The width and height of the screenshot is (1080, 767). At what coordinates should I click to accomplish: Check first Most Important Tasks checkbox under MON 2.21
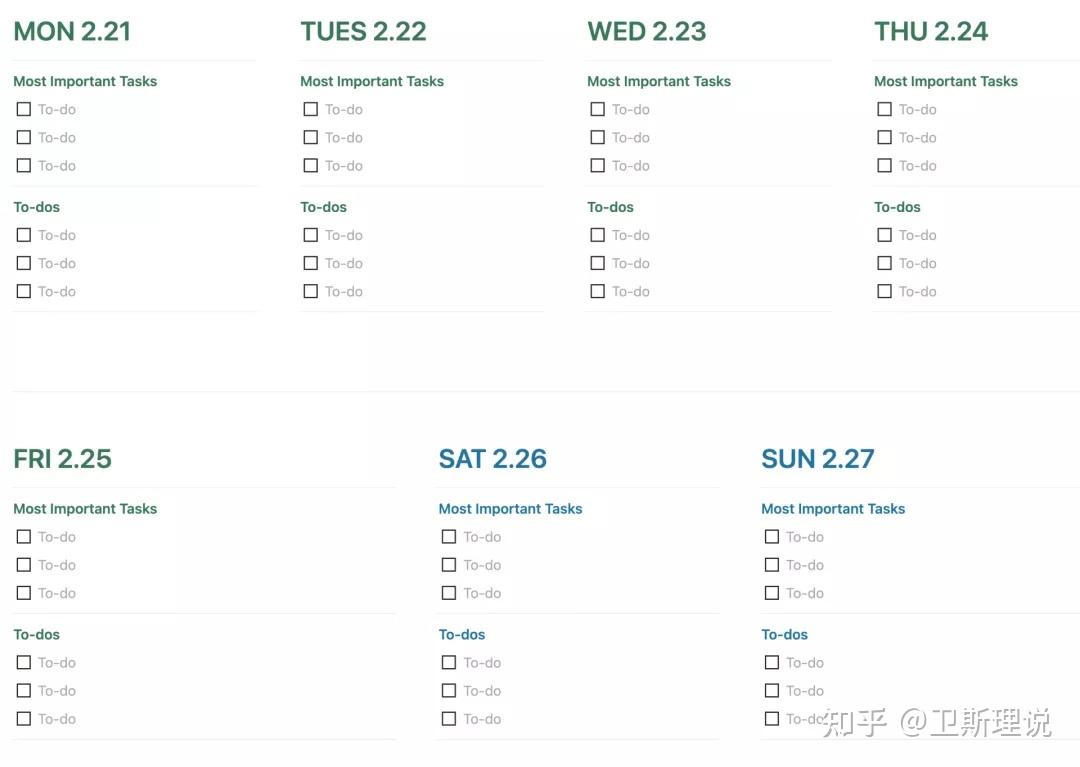click(24, 109)
